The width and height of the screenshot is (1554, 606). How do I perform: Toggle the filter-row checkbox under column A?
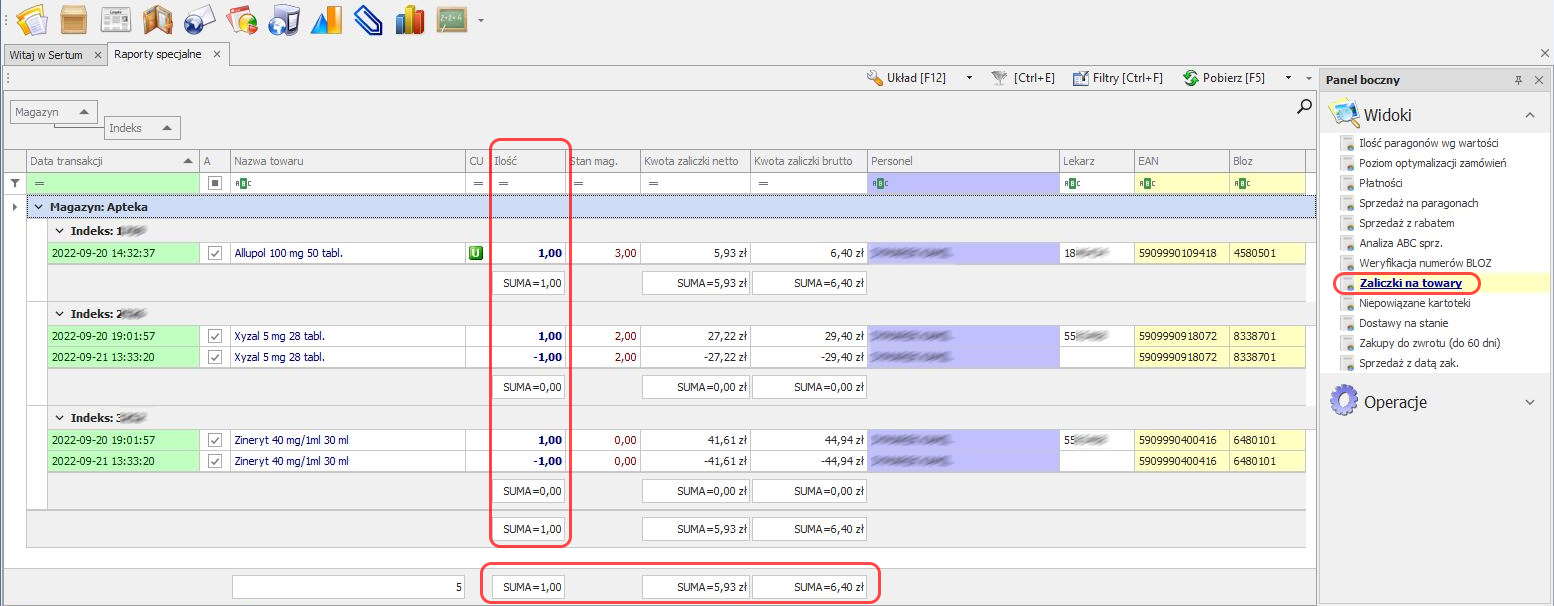click(215, 183)
